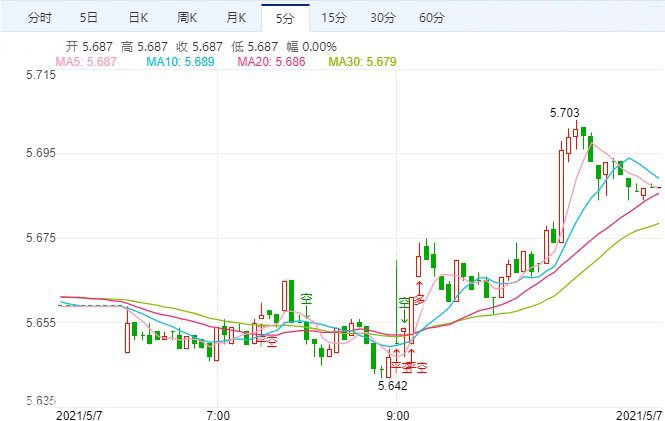The height and width of the screenshot is (421, 665).
Task: Select the 日K daily candlestick tab
Action: point(139,18)
